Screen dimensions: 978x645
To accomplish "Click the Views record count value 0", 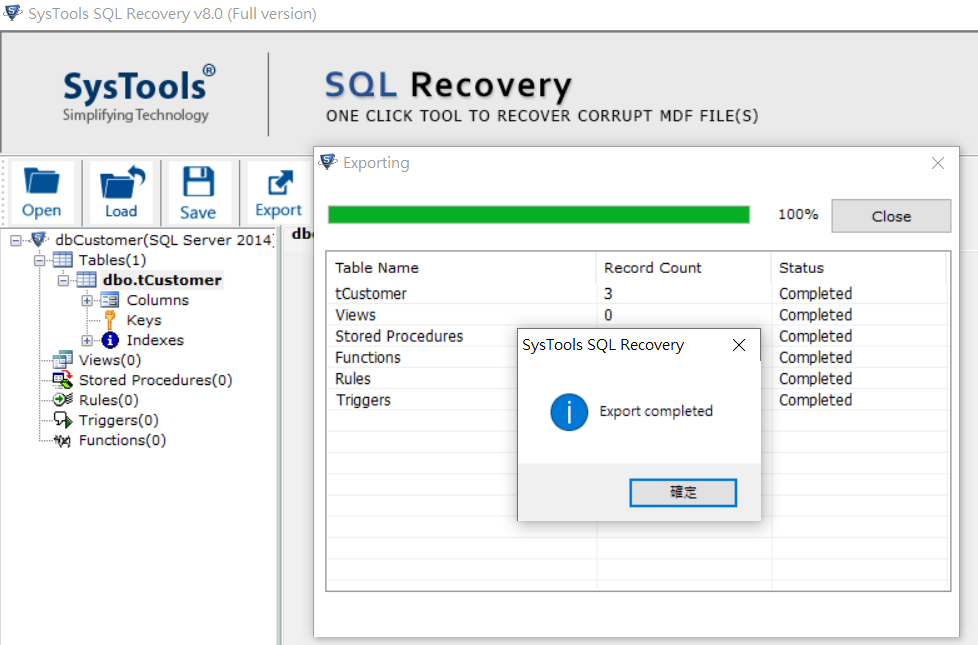I will [x=608, y=314].
